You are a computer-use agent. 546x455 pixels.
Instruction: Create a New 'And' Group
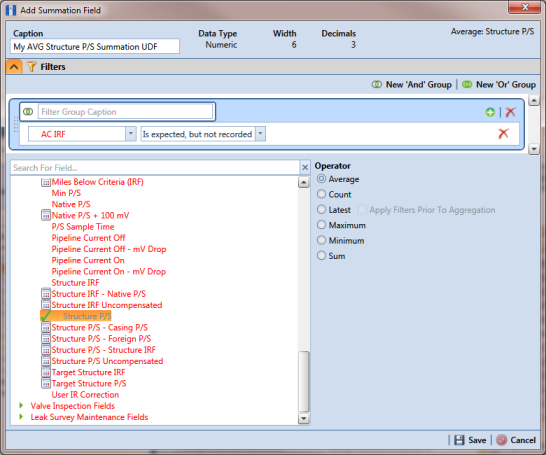(x=412, y=85)
